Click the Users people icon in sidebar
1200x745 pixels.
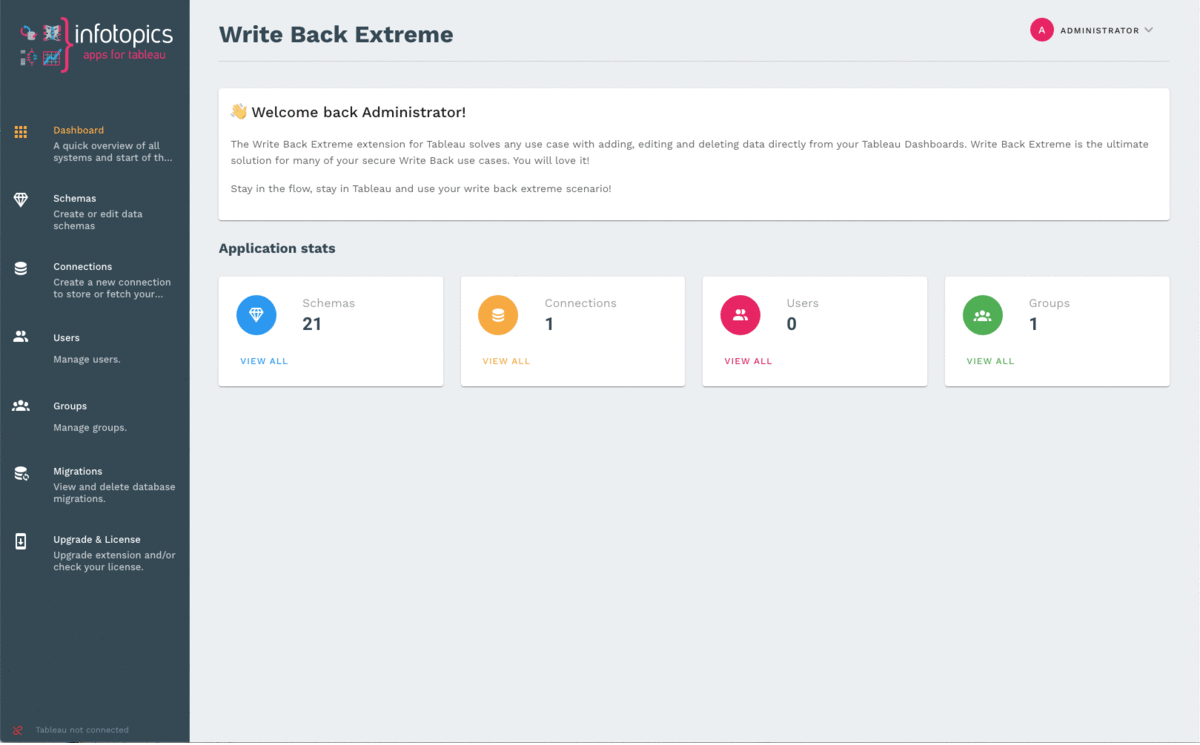coord(20,337)
